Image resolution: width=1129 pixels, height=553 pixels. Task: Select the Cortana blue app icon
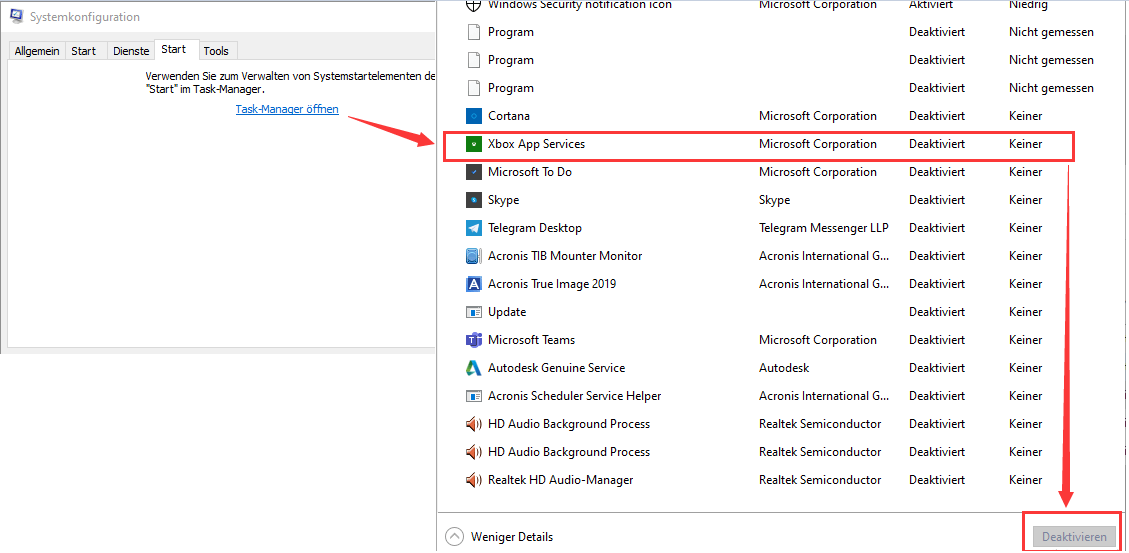(x=473, y=116)
